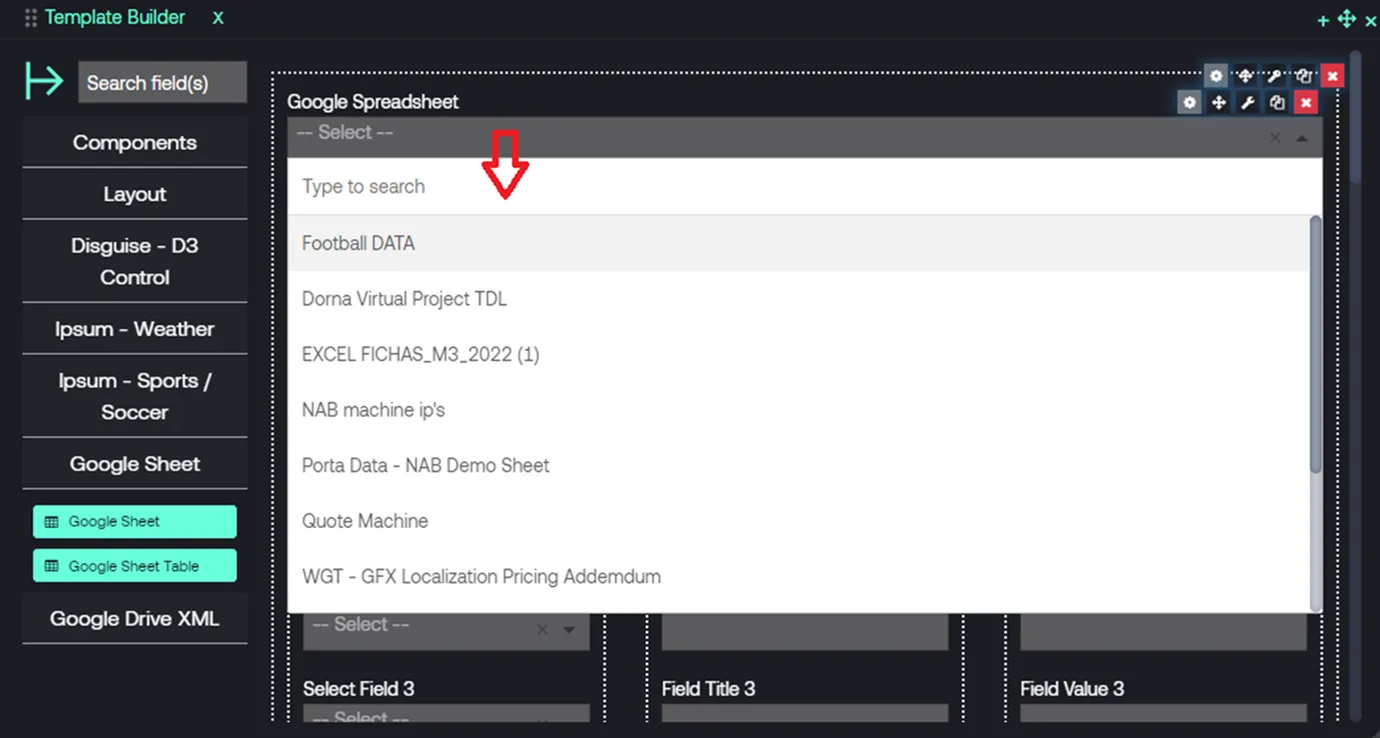1380x738 pixels.
Task: Click the green move arrows icon in the header
Action: coord(1347,19)
